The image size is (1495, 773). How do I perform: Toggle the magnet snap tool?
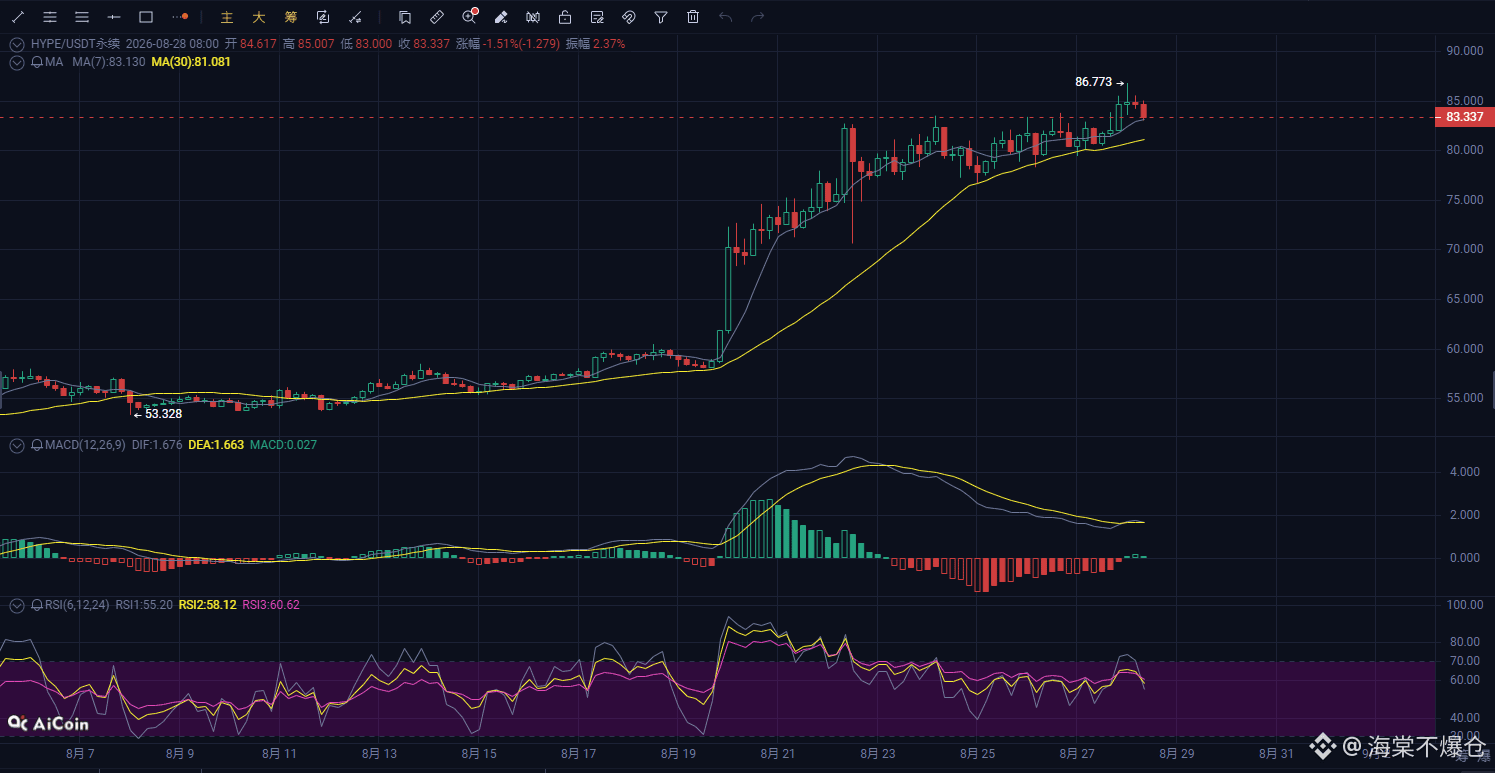pyautogui.click(x=629, y=17)
